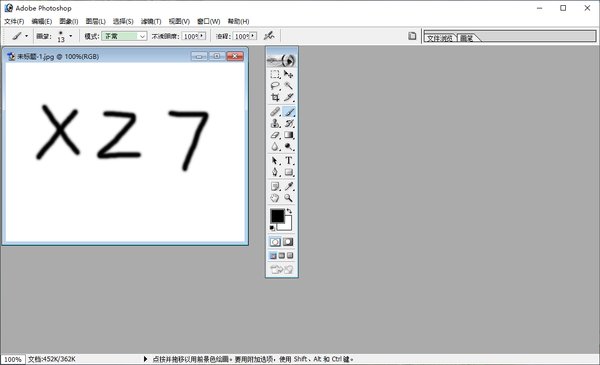Open the 图层(L) menu
This screenshot has width=600, height=365.
(95, 21)
